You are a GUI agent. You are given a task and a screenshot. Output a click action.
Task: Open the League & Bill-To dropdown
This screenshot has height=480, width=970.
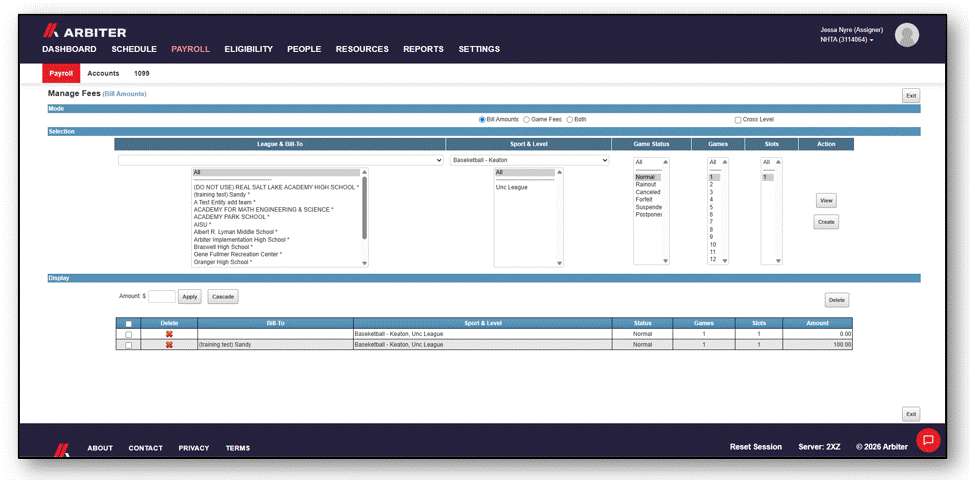pyautogui.click(x=281, y=160)
